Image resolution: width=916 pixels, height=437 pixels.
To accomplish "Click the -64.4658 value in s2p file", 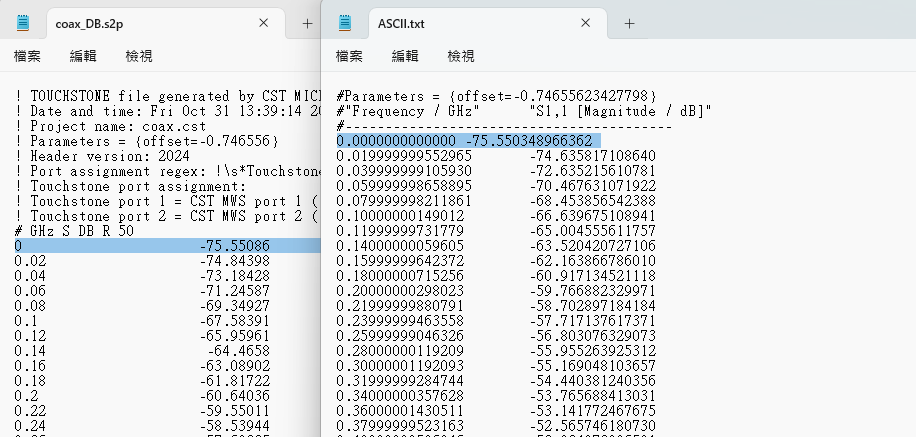I will 239,351.
